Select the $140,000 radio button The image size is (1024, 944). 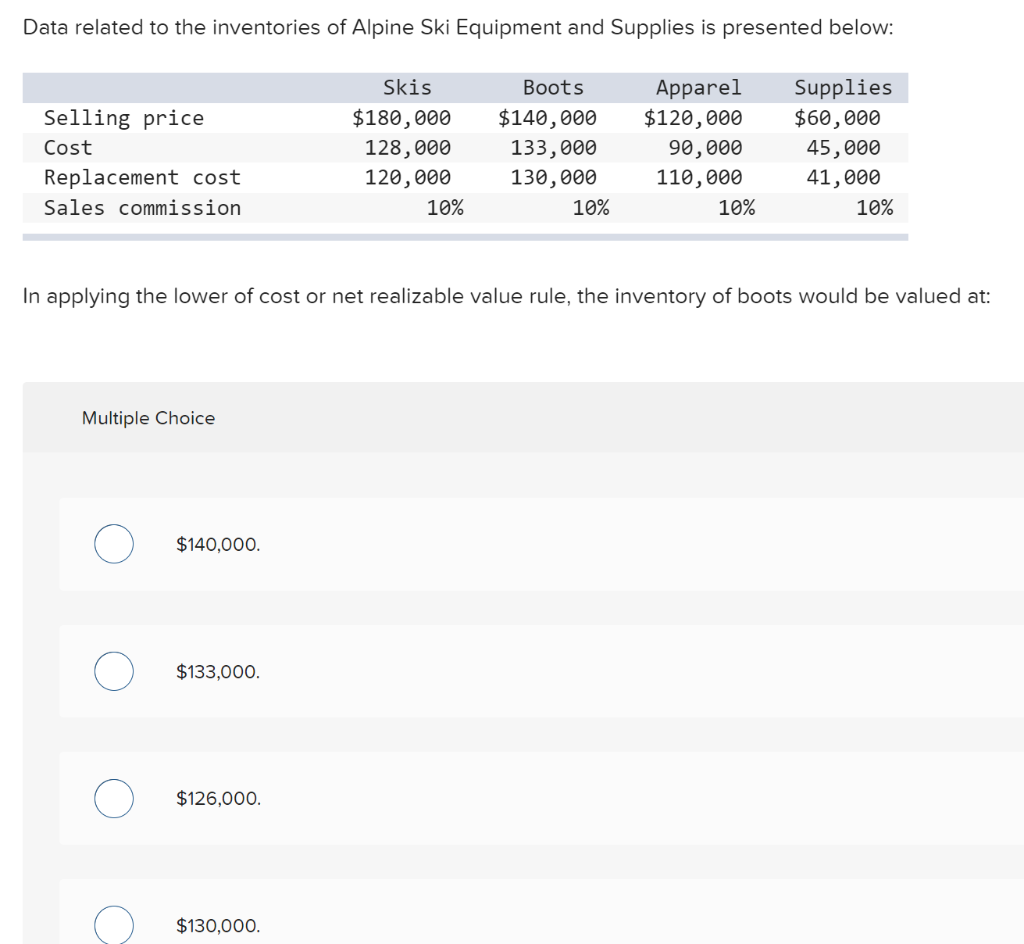click(x=113, y=544)
